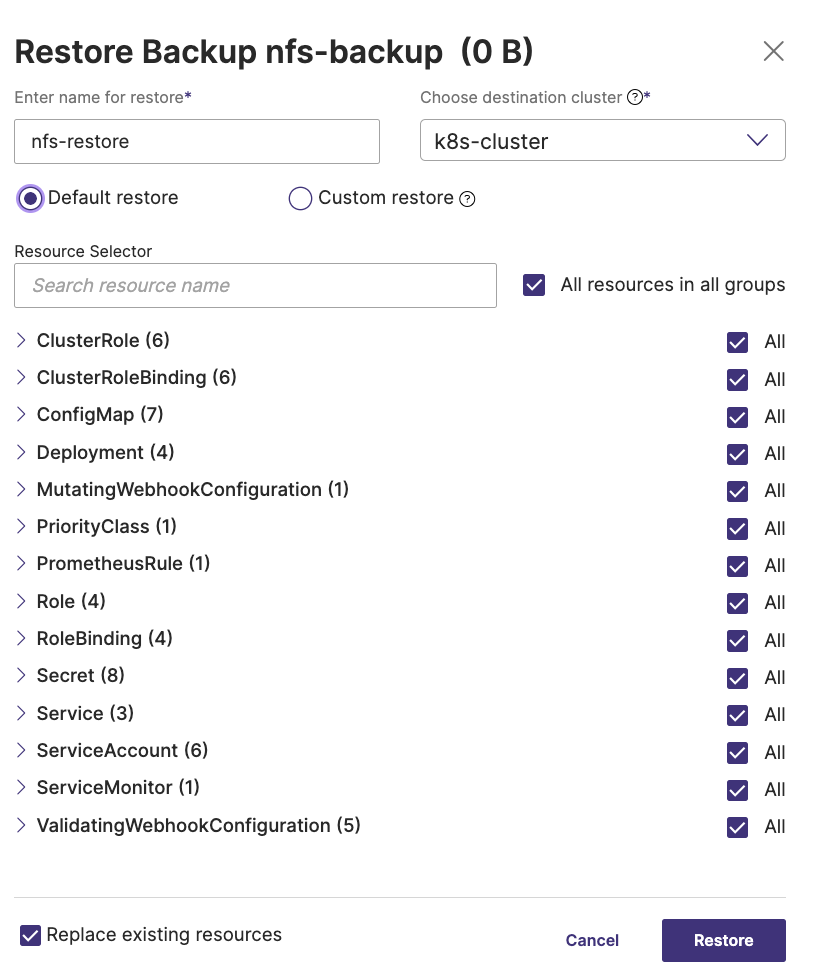Click help icon next to Custom restore
Screen dimensions: 822x980
(467, 199)
